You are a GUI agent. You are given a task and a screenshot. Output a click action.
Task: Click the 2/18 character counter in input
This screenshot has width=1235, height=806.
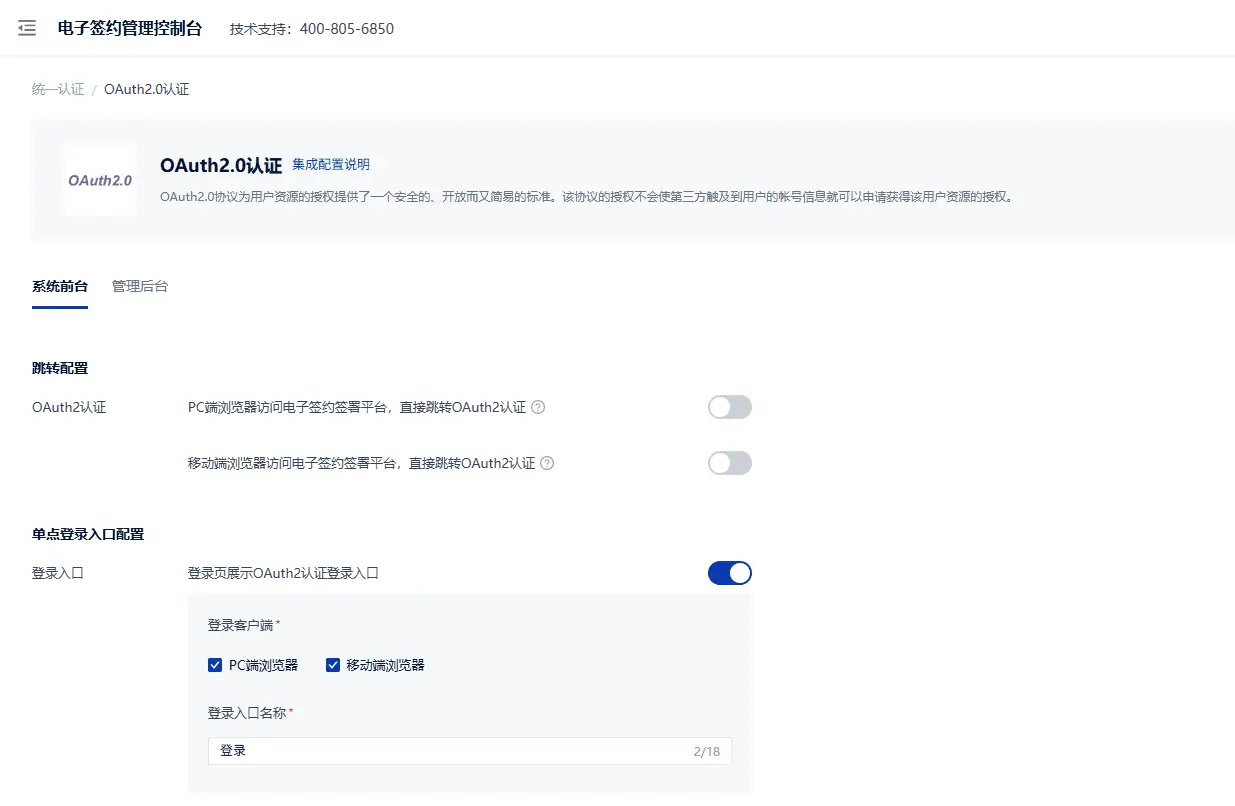pos(706,751)
